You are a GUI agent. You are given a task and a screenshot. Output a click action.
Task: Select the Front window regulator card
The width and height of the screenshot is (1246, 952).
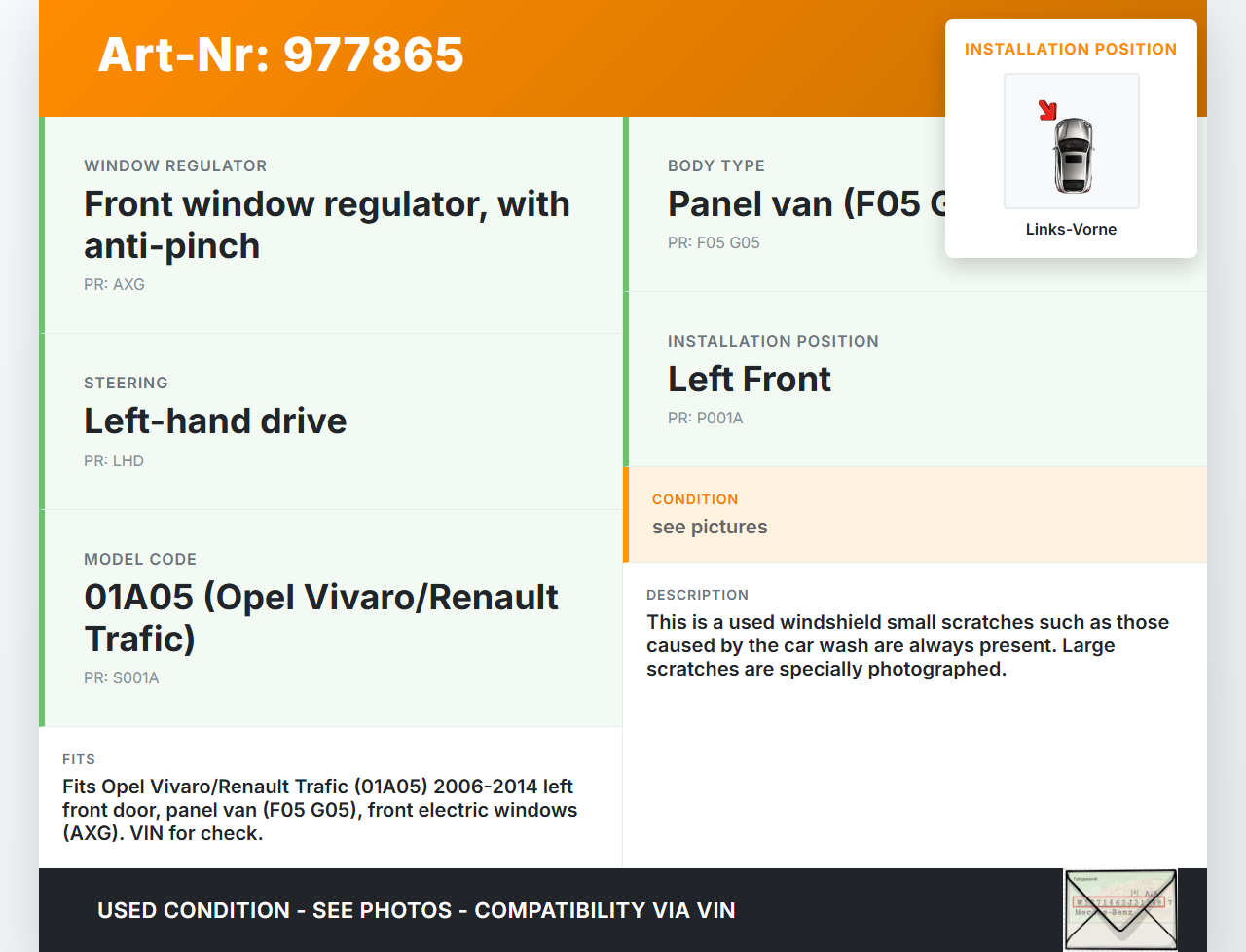[x=331, y=225]
